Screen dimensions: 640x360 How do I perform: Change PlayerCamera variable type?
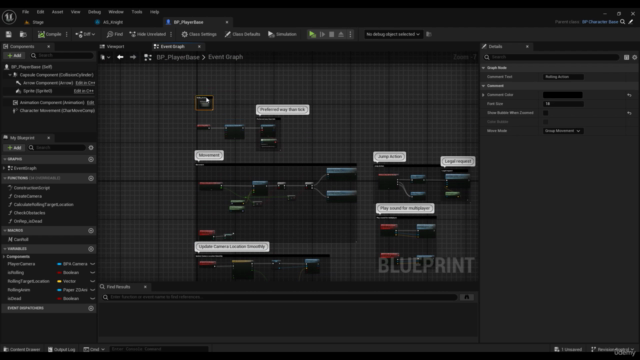point(73,264)
